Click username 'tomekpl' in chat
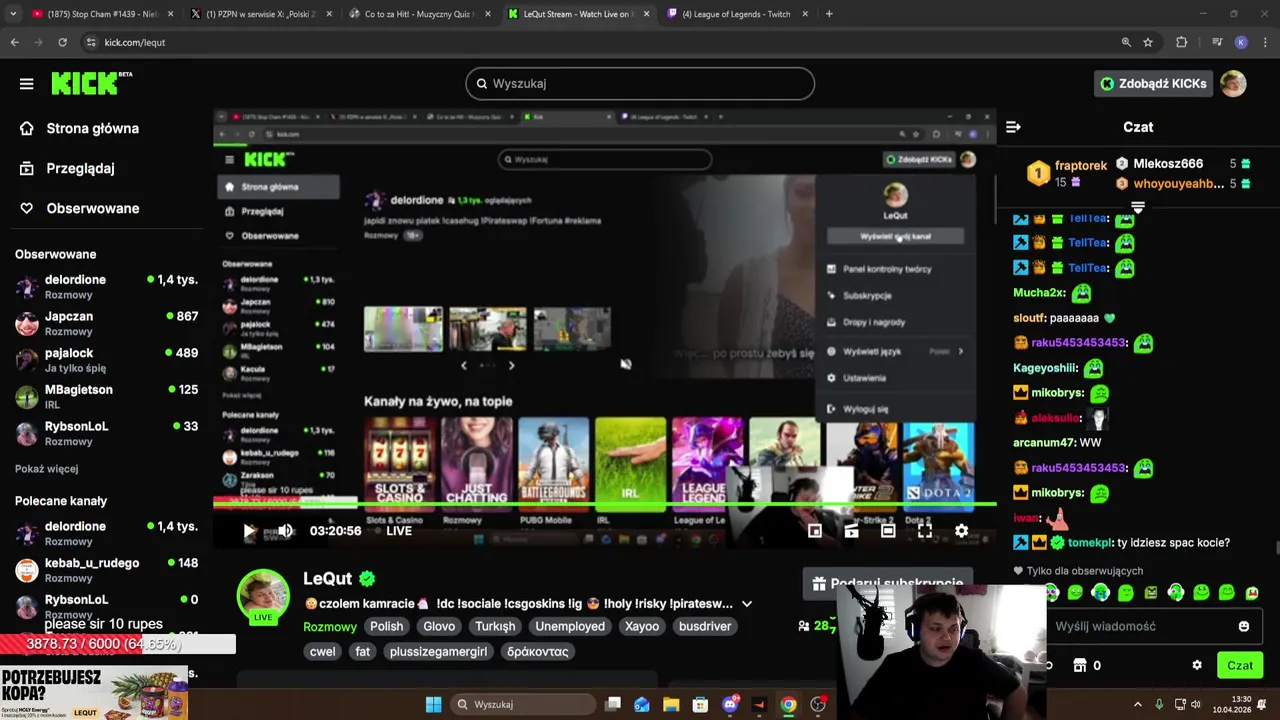Viewport: 1280px width, 720px height. (x=1089, y=543)
